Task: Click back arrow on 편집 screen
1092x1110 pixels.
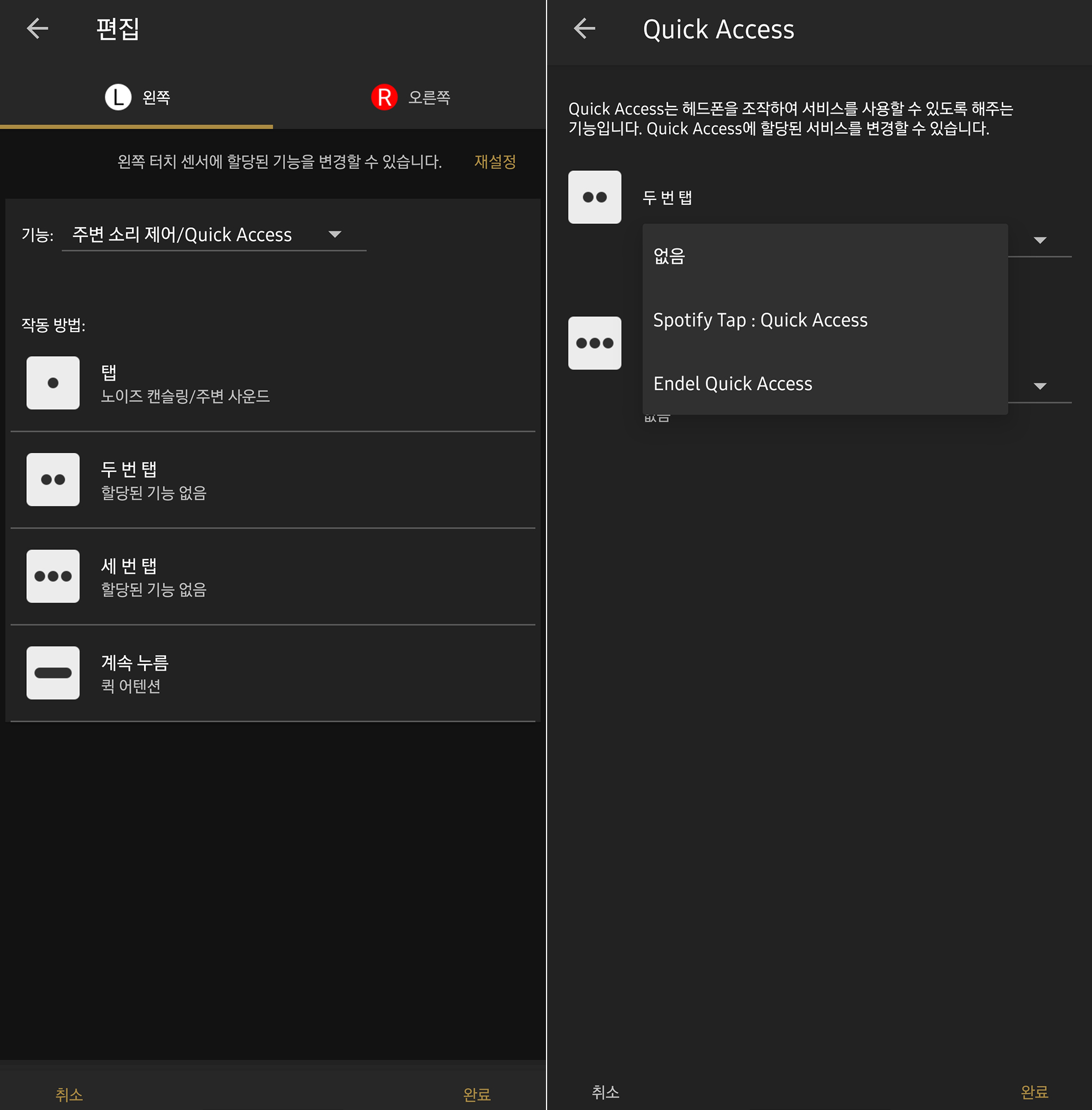Action: click(x=37, y=29)
